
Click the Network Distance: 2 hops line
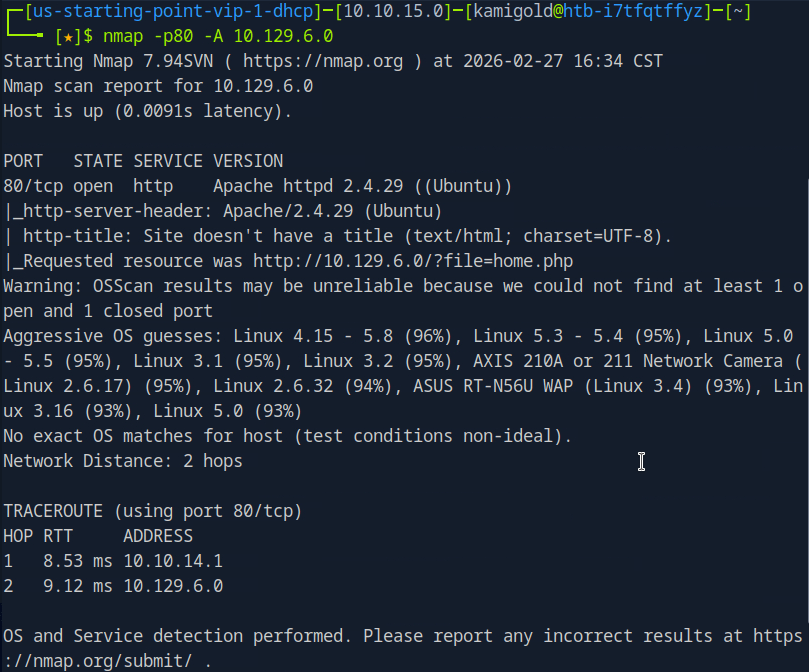tap(122, 461)
